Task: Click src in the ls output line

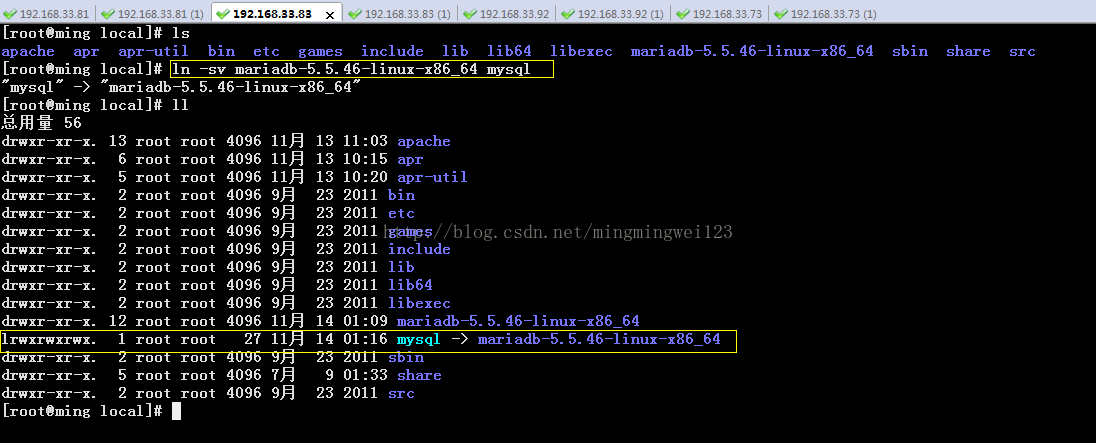Action: click(x=1022, y=51)
